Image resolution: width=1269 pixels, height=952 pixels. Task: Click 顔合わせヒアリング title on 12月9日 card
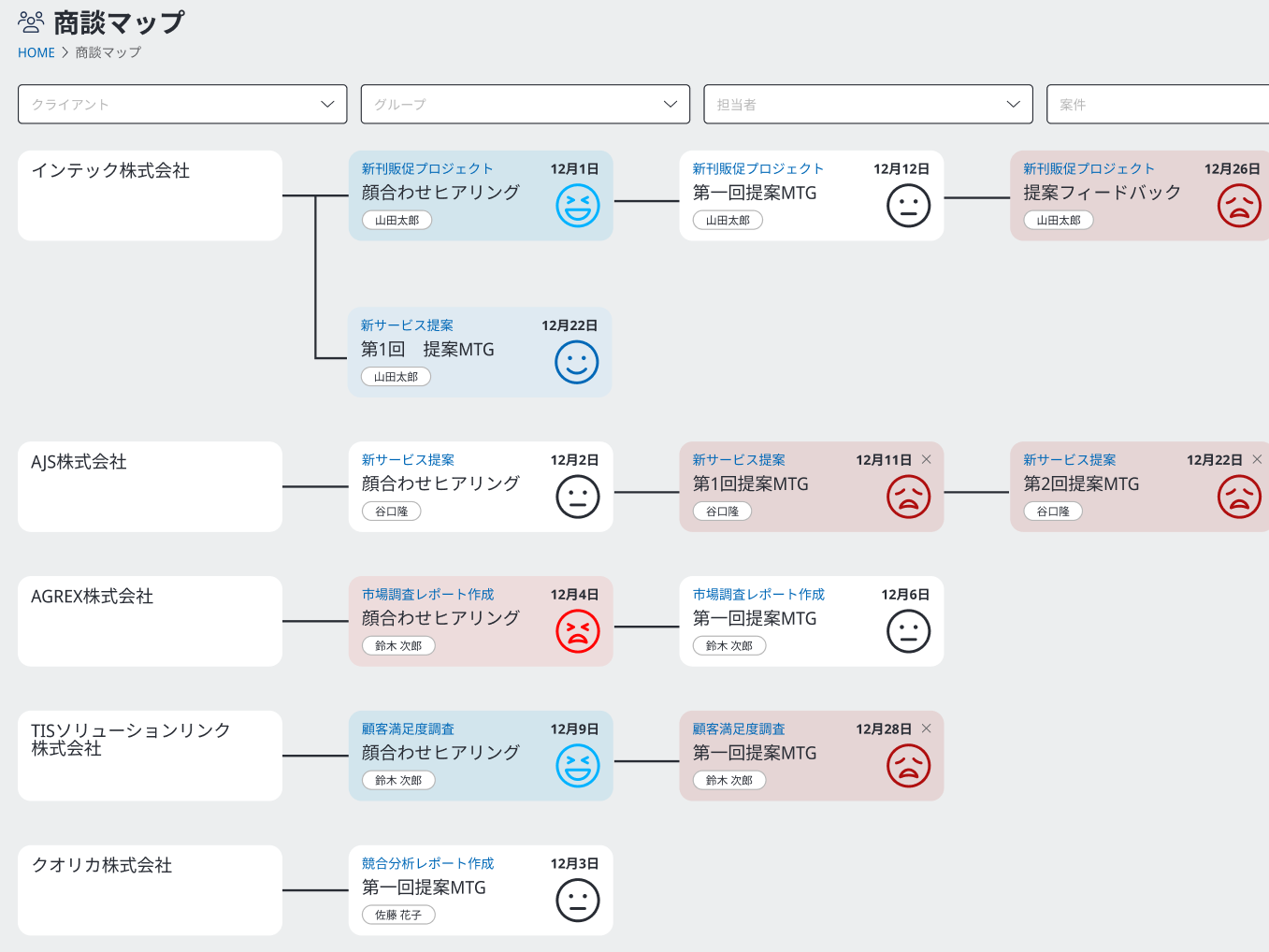(440, 753)
